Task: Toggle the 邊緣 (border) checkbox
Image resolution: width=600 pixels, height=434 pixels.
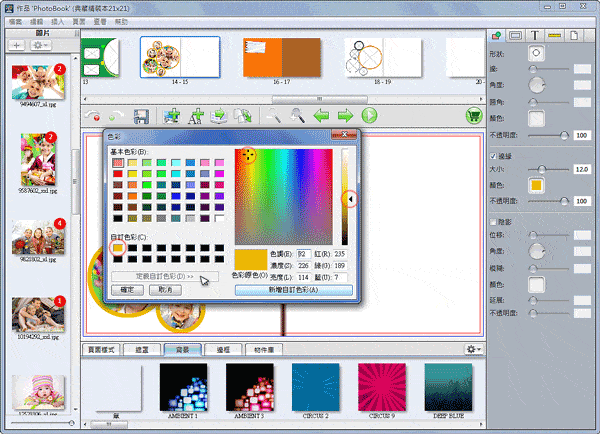Action: [x=491, y=157]
